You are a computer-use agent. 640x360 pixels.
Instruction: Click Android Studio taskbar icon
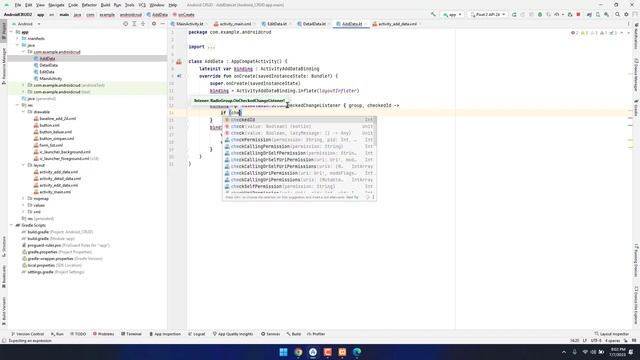pos(313,352)
